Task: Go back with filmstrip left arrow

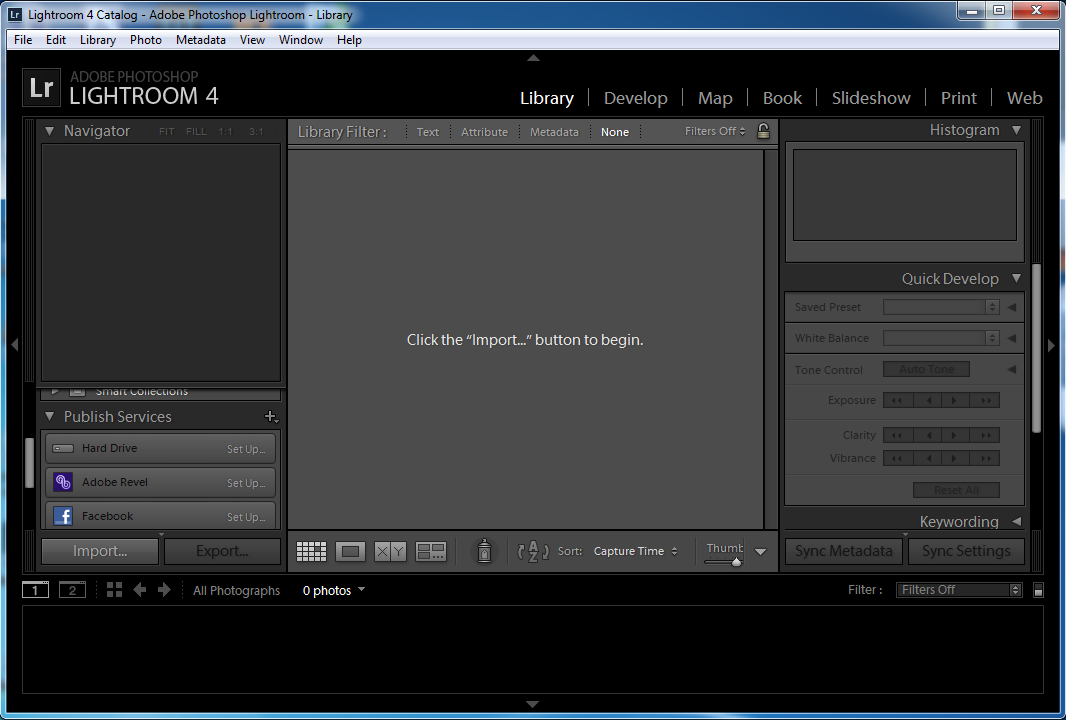Action: pyautogui.click(x=139, y=589)
